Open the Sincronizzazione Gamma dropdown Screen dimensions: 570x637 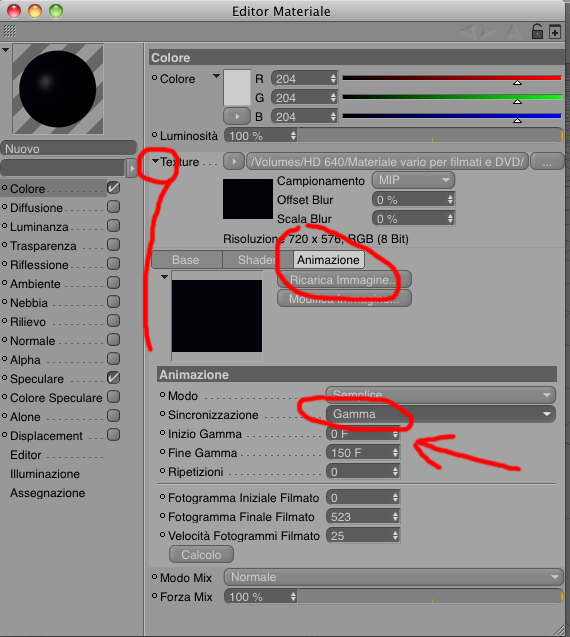click(x=440, y=414)
